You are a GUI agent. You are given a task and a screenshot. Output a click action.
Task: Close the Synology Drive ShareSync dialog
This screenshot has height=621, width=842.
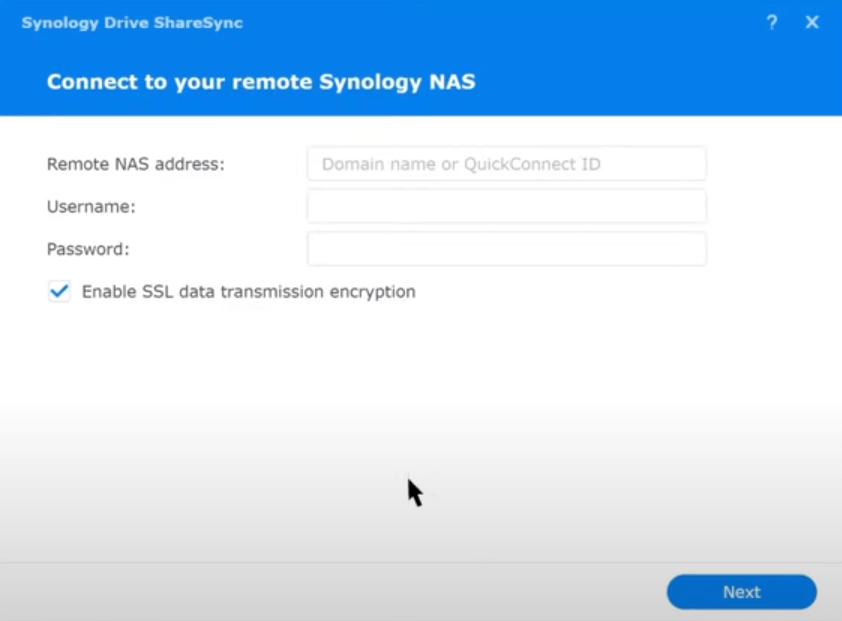click(812, 22)
